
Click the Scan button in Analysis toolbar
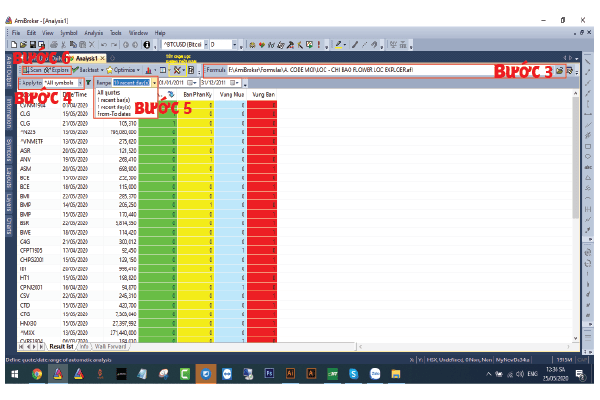[x=32, y=70]
